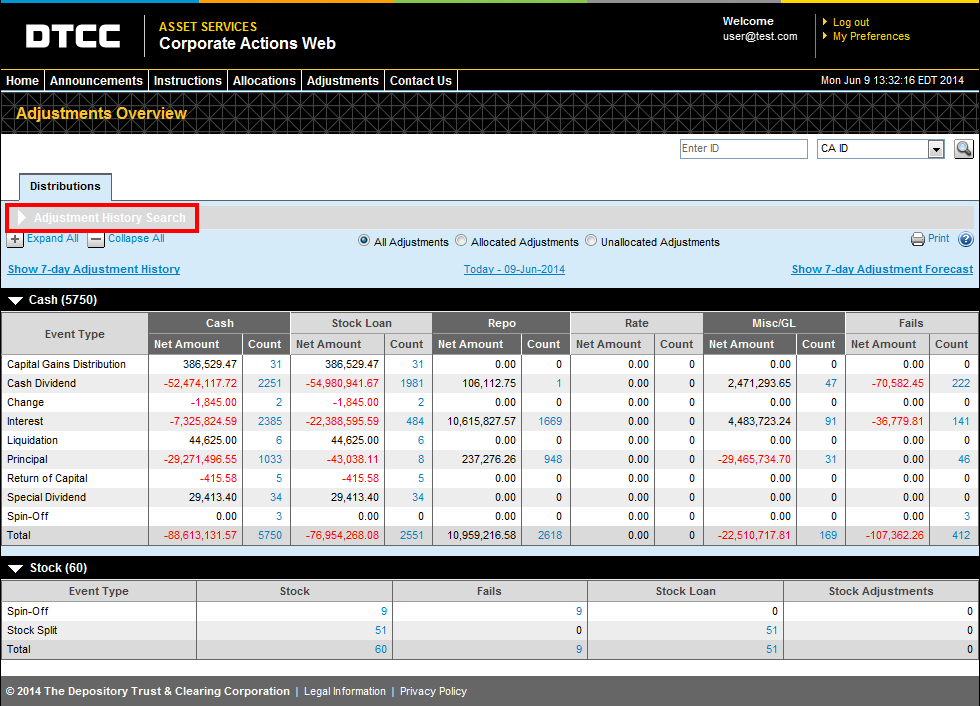Click the Expand All link

(x=52, y=238)
